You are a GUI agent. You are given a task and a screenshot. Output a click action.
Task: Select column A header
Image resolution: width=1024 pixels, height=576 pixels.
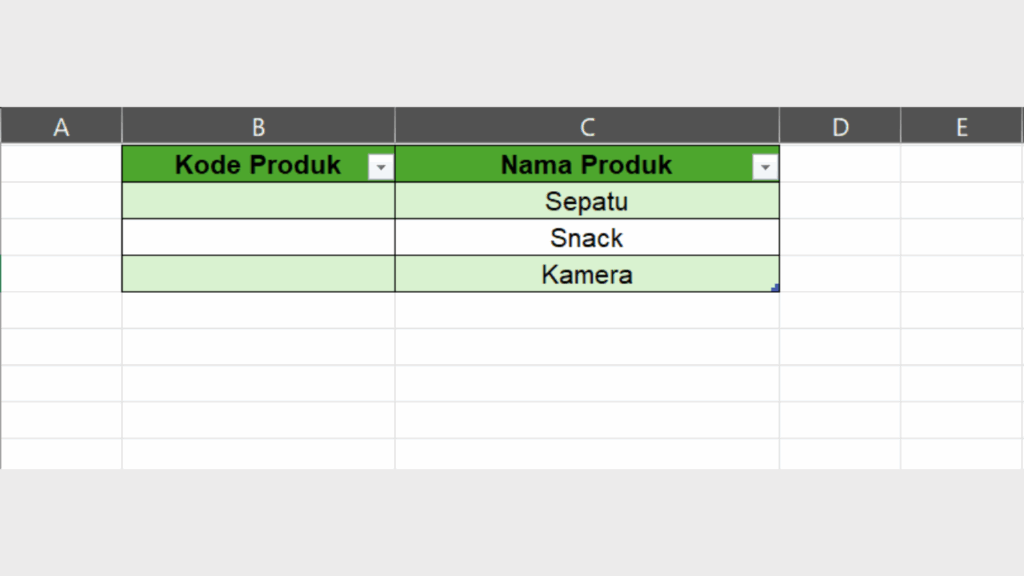pyautogui.click(x=61, y=126)
